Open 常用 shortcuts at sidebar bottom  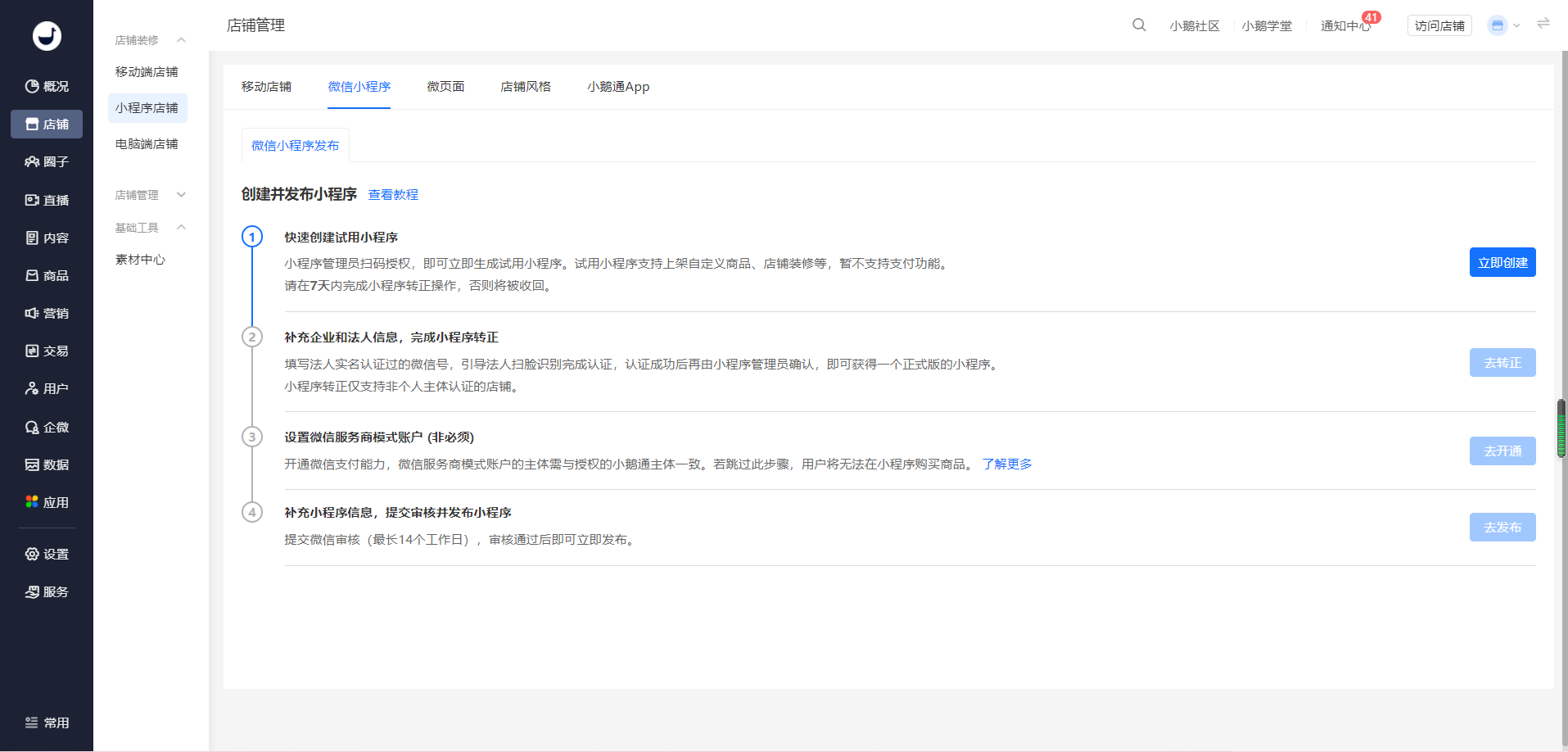47,723
